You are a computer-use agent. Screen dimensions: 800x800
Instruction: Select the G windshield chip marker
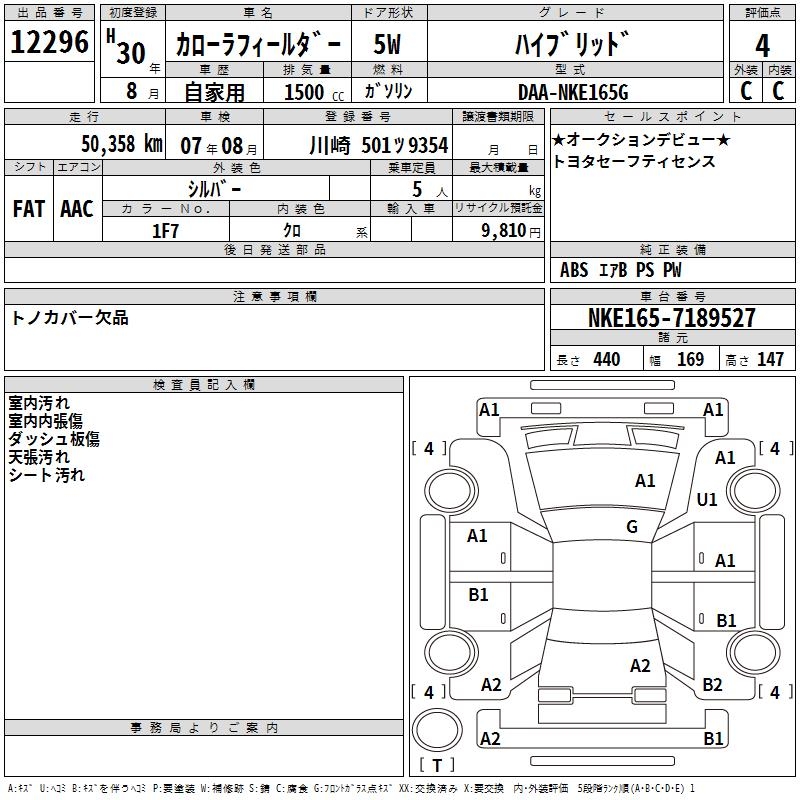(632, 527)
